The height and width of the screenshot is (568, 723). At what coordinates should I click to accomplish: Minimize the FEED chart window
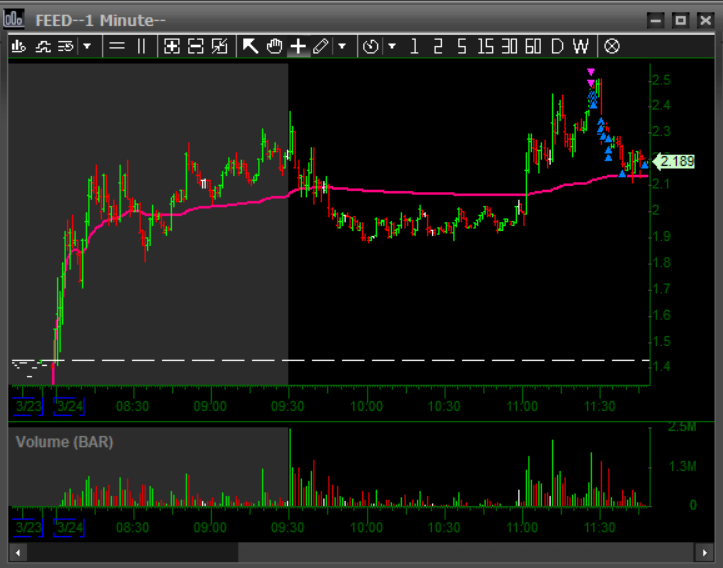click(x=655, y=21)
